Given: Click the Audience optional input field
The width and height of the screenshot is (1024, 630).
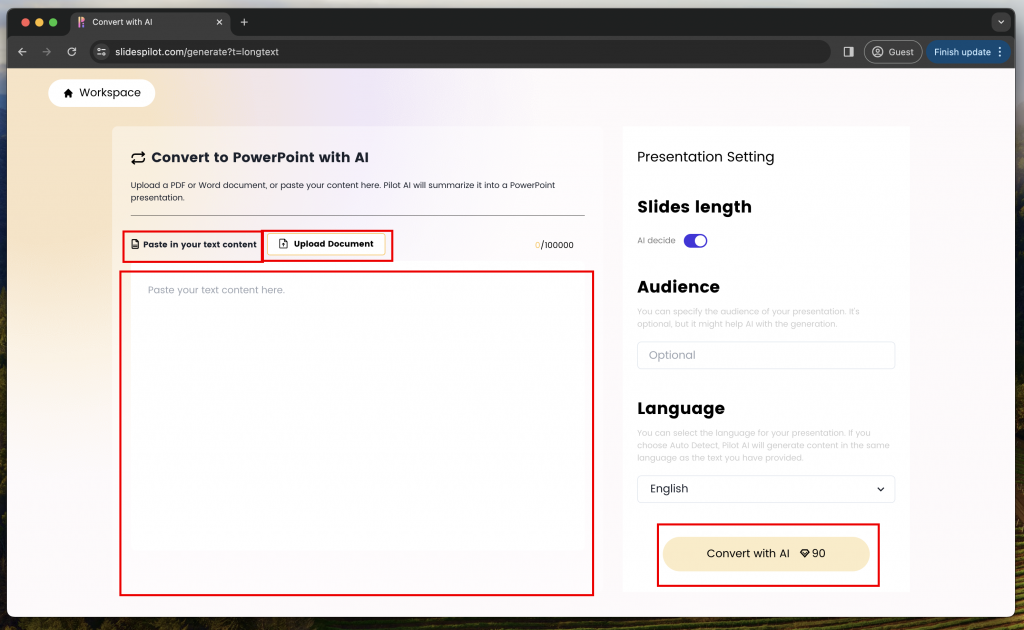Looking at the screenshot, I should click(x=765, y=355).
